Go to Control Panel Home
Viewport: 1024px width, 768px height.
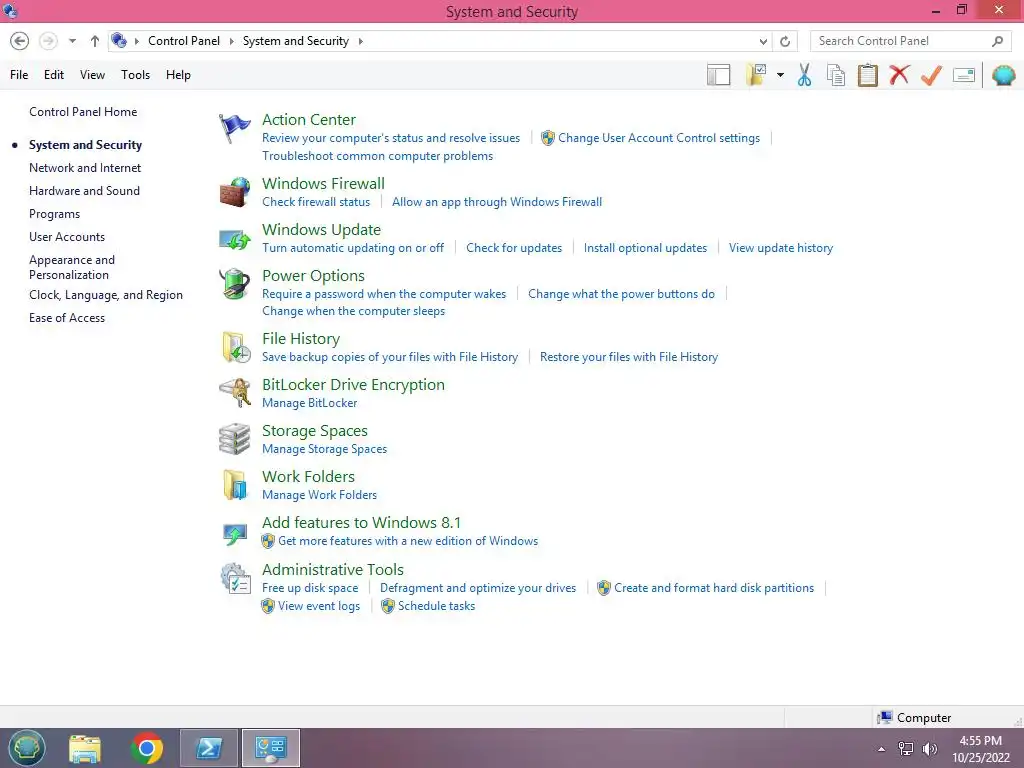[x=83, y=112]
